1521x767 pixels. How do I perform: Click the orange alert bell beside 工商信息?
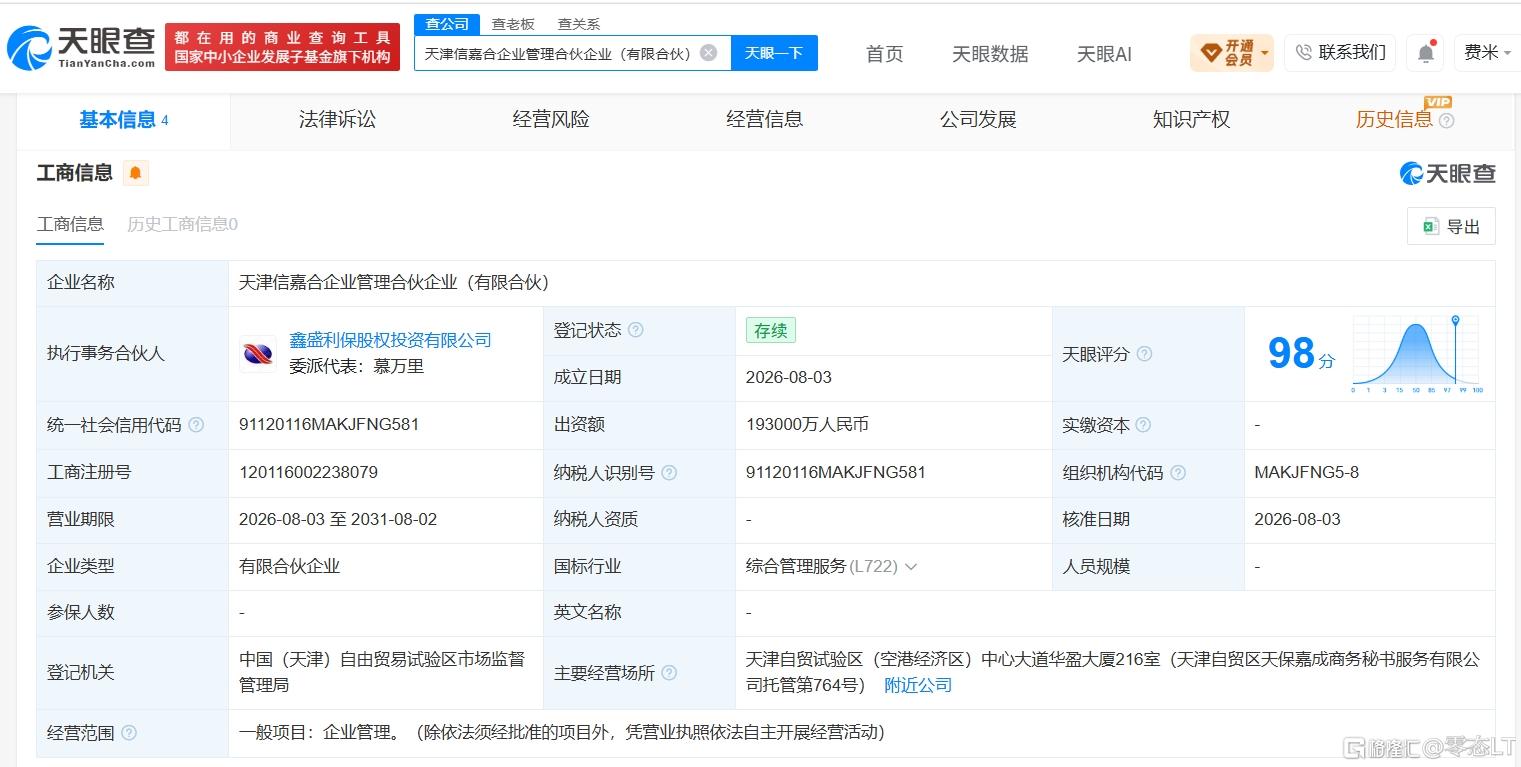(x=136, y=173)
